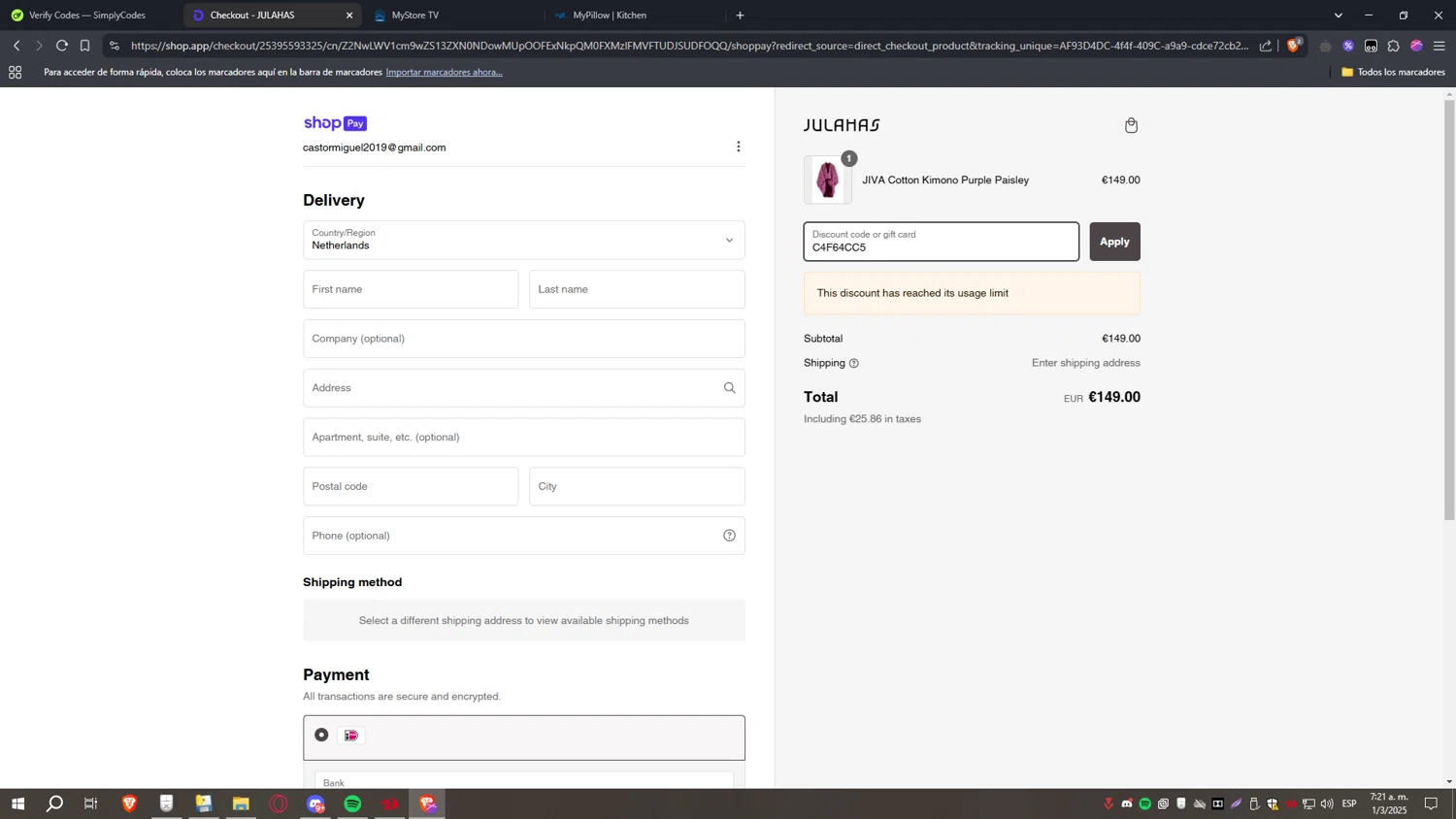Click the browser URL address bar
This screenshot has width=1456, height=819.
pyautogui.click(x=689, y=46)
